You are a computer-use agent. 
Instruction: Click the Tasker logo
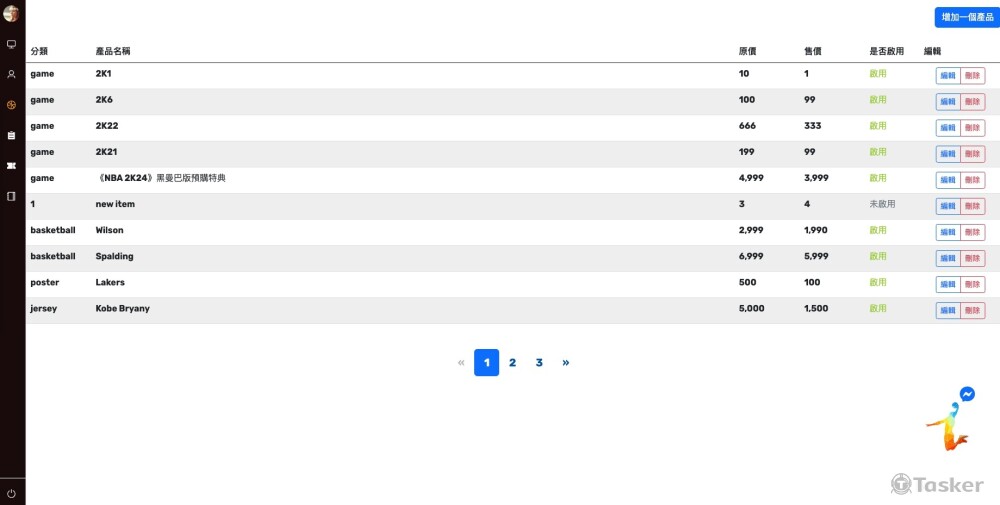[937, 484]
